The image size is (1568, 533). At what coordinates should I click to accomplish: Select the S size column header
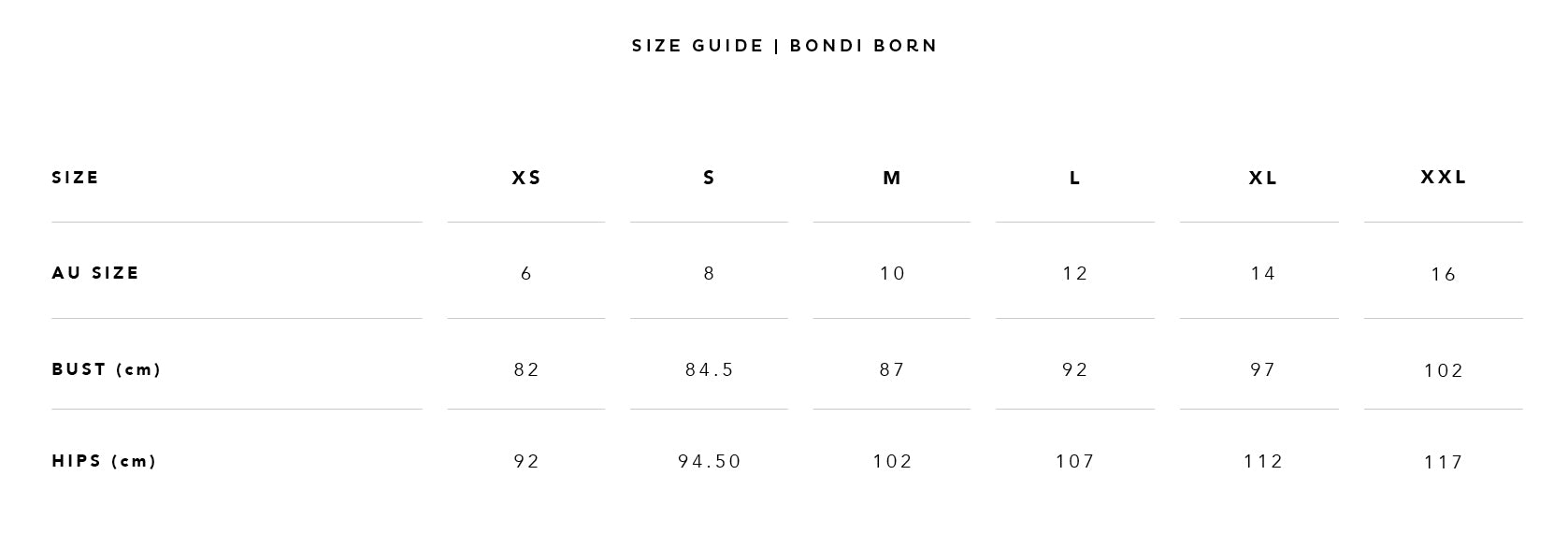coord(709,178)
